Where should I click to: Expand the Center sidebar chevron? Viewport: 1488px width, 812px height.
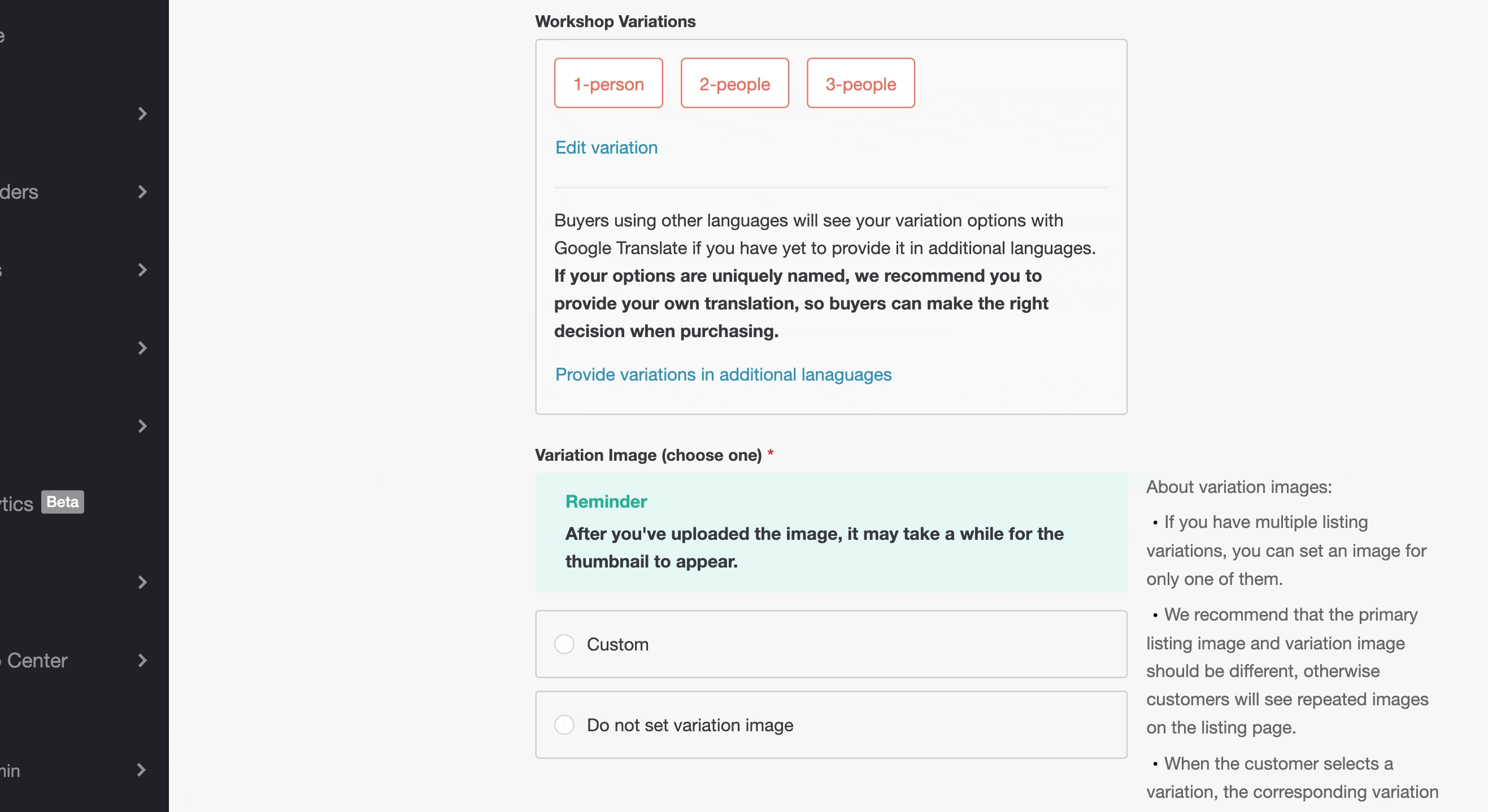click(142, 660)
